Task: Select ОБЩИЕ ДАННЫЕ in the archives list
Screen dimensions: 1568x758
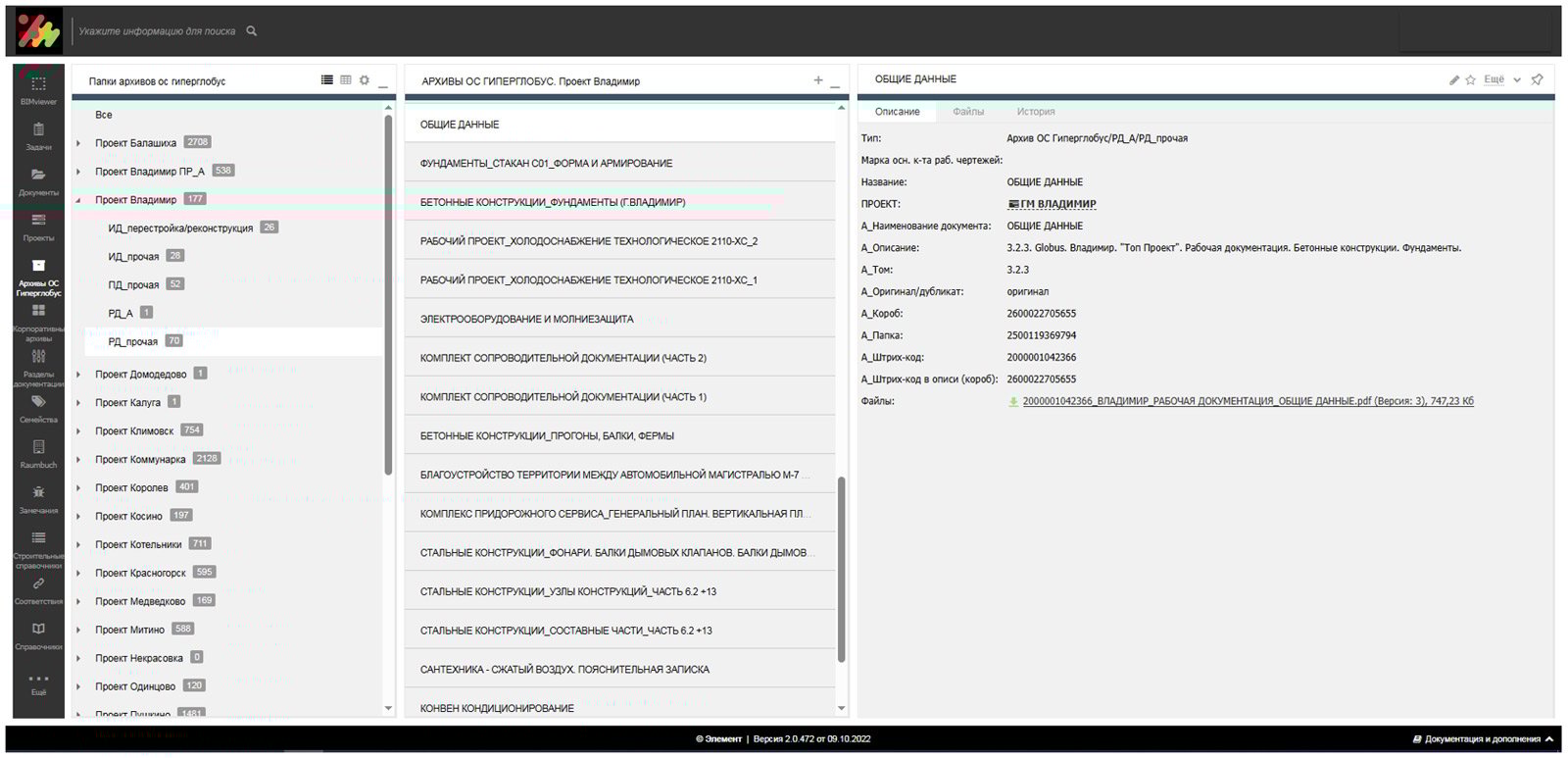Action: point(620,125)
